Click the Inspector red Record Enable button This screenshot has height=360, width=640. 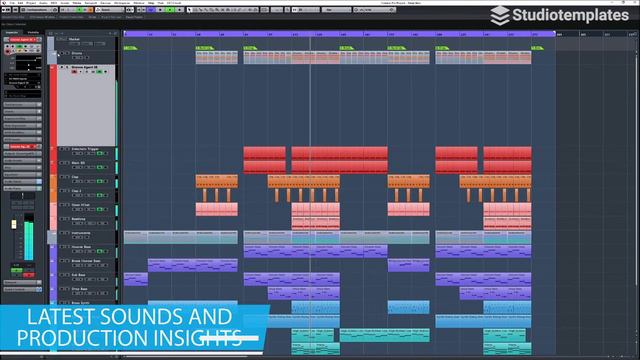[7, 52]
